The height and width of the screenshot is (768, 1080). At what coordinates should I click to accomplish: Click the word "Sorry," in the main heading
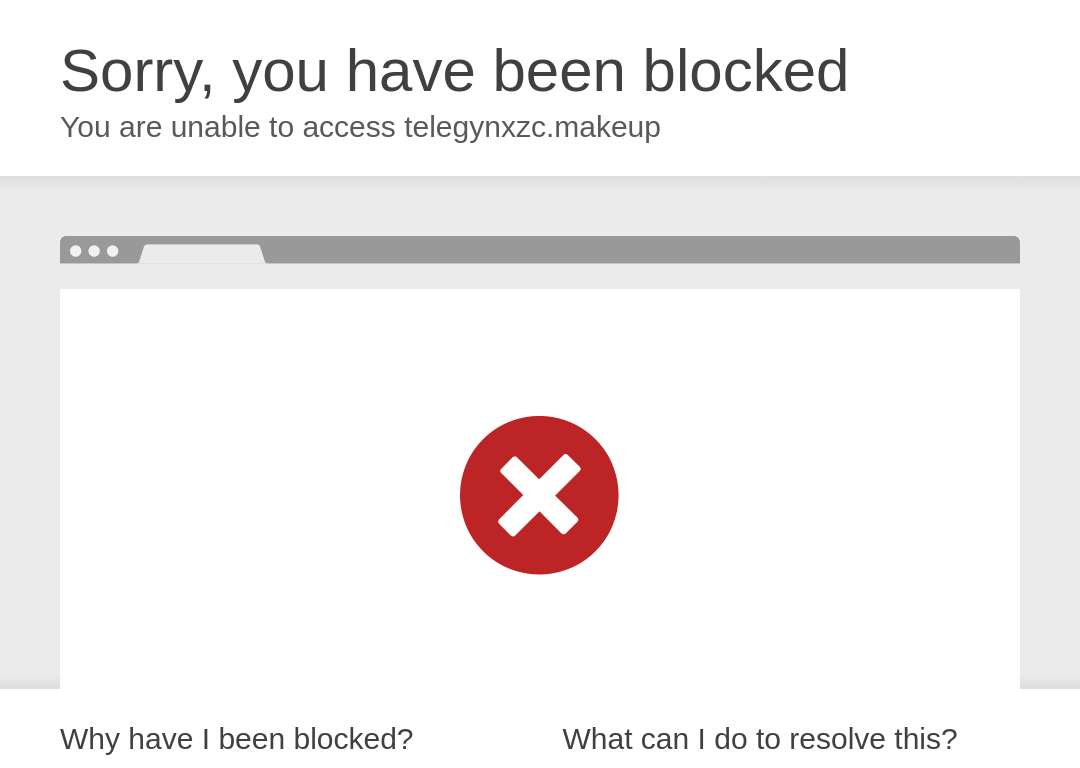138,72
